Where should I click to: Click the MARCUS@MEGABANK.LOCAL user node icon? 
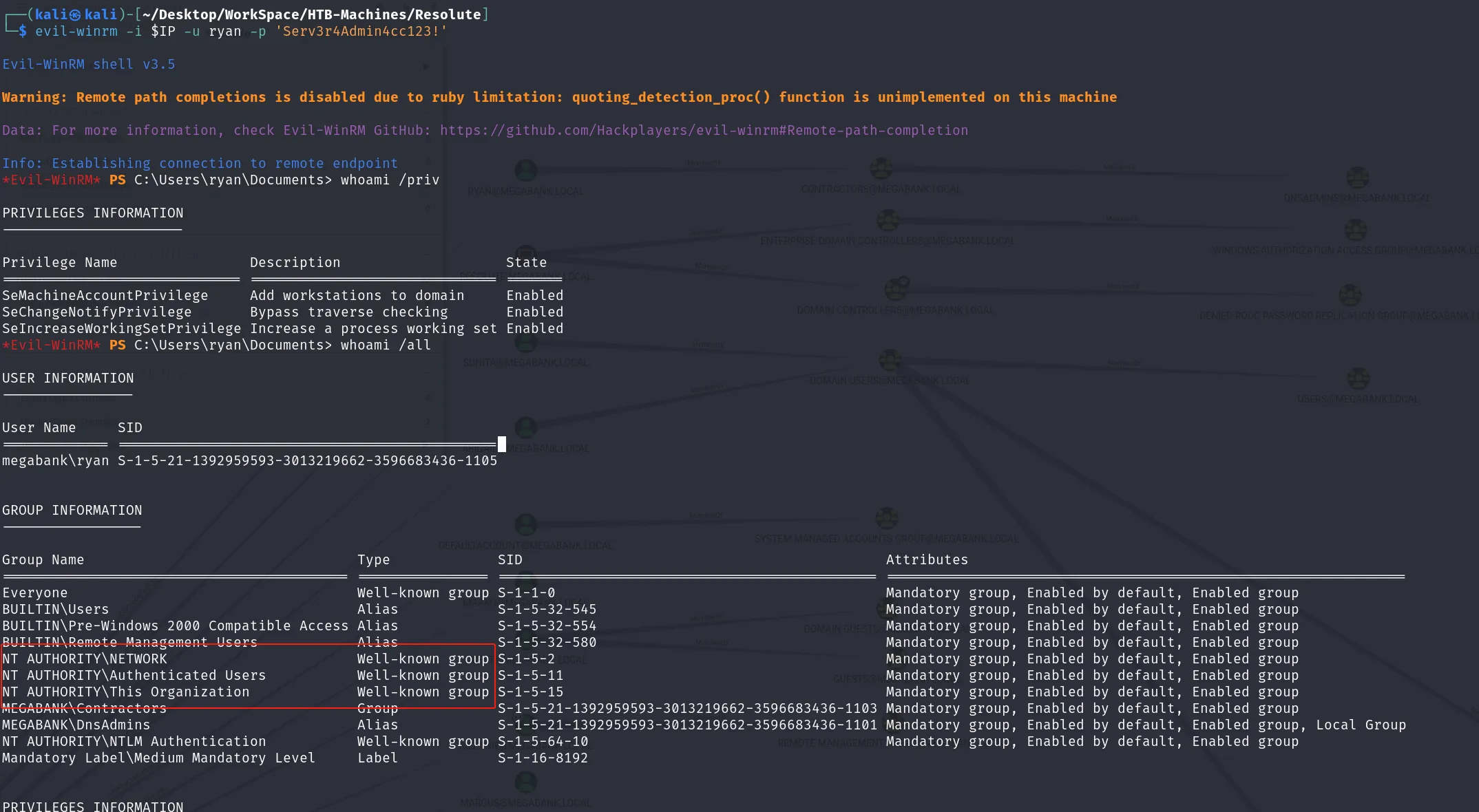[x=525, y=782]
